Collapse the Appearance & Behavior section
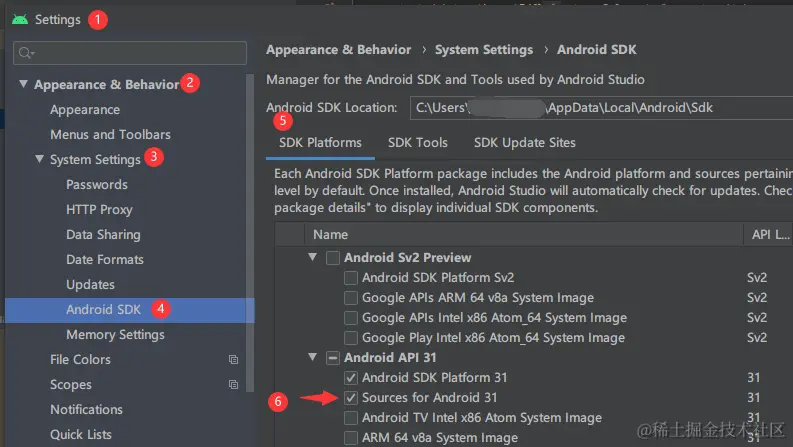 (23, 83)
